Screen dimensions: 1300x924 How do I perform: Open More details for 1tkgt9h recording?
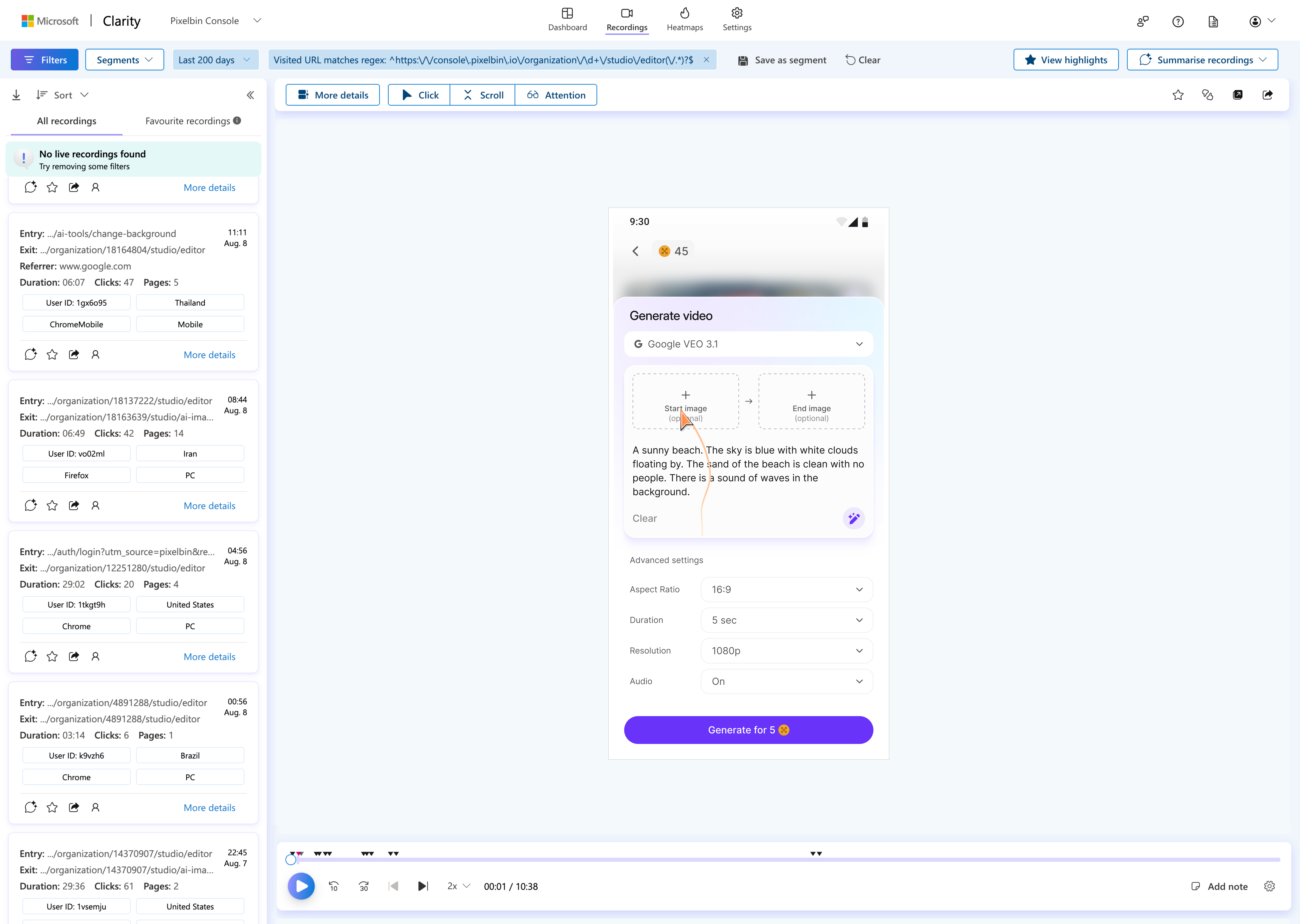point(209,657)
